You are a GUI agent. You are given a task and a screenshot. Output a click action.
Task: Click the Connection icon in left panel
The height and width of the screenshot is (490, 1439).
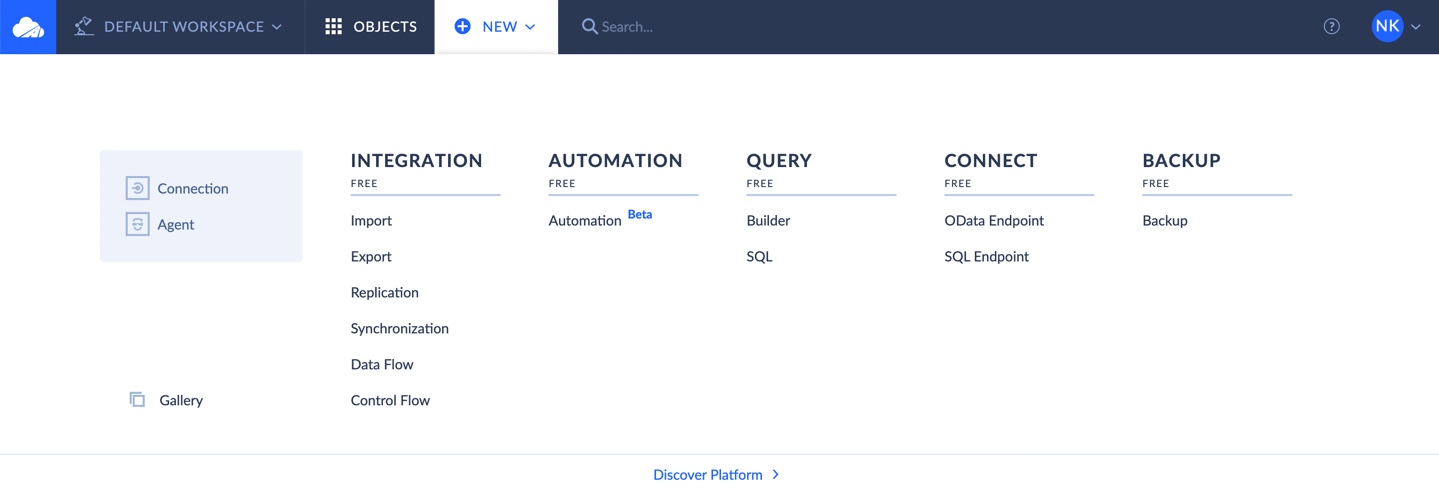point(138,188)
